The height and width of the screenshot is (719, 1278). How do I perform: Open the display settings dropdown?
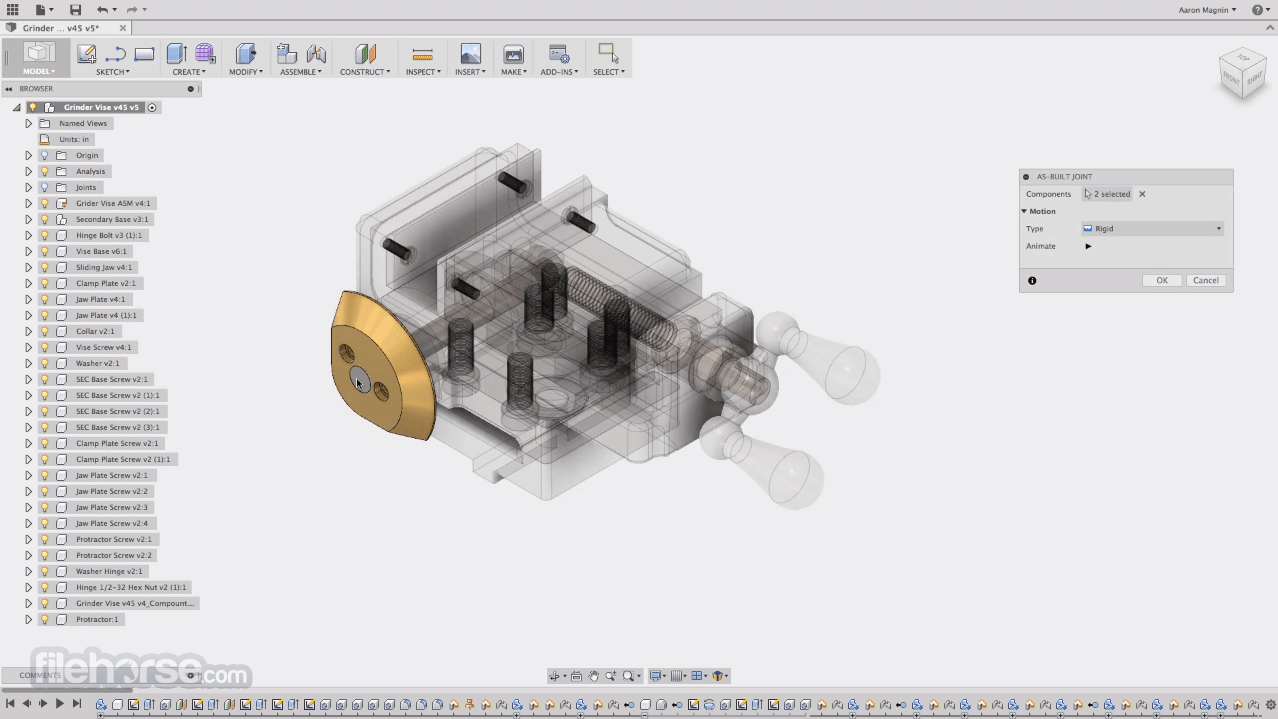point(659,676)
